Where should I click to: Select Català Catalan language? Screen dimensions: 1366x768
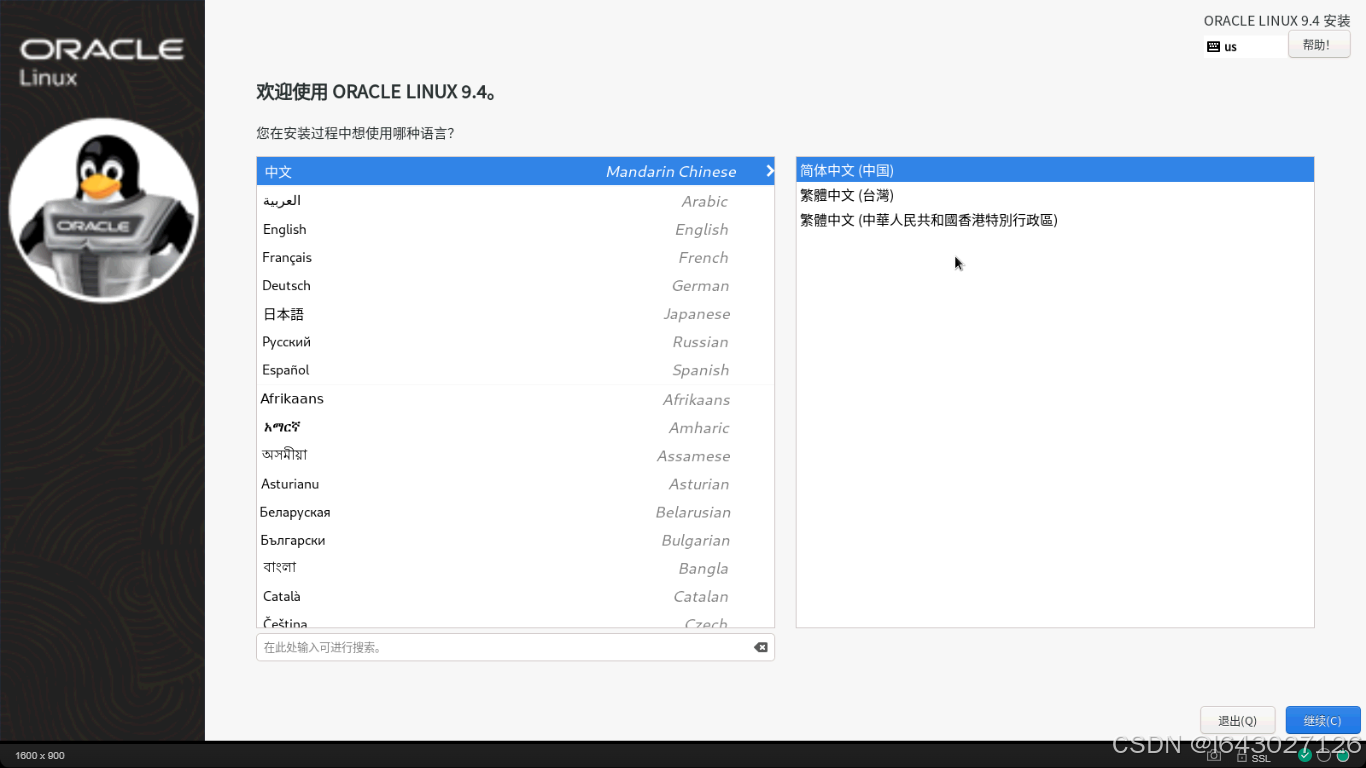(x=515, y=595)
